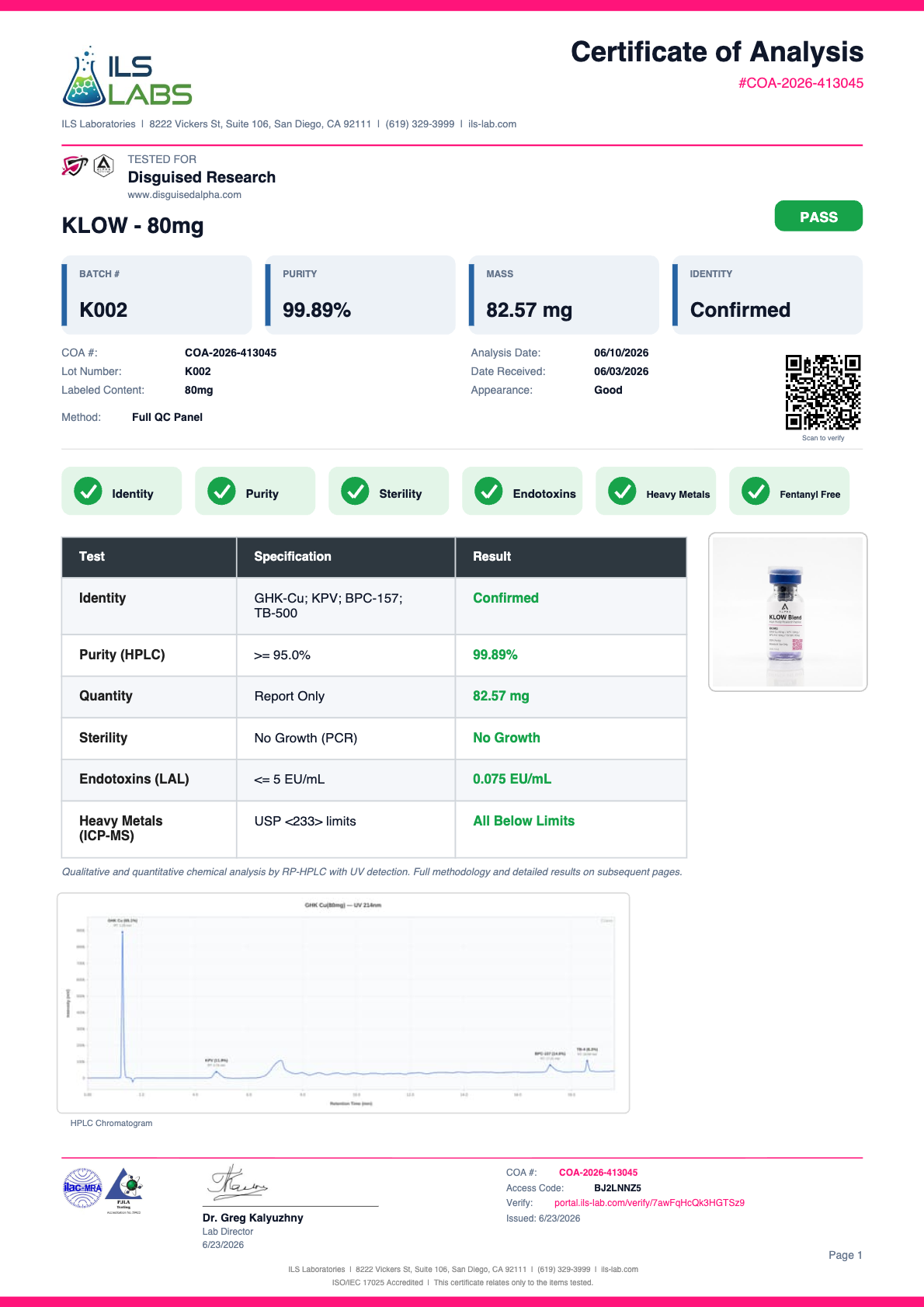Screen dimensions: 924x1307
Task: Click the Alpha hexagon logo
Action: pos(104,165)
